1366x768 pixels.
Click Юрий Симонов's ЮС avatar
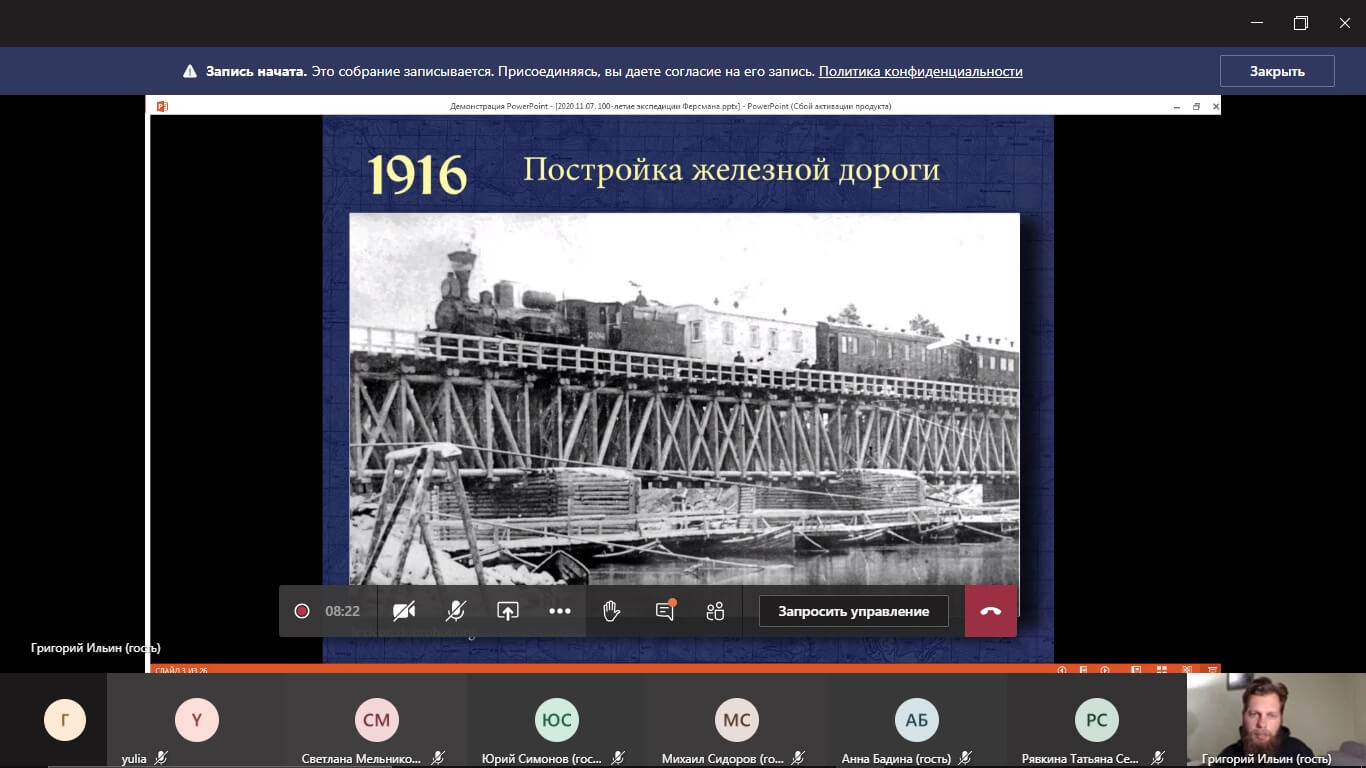pyautogui.click(x=556, y=720)
